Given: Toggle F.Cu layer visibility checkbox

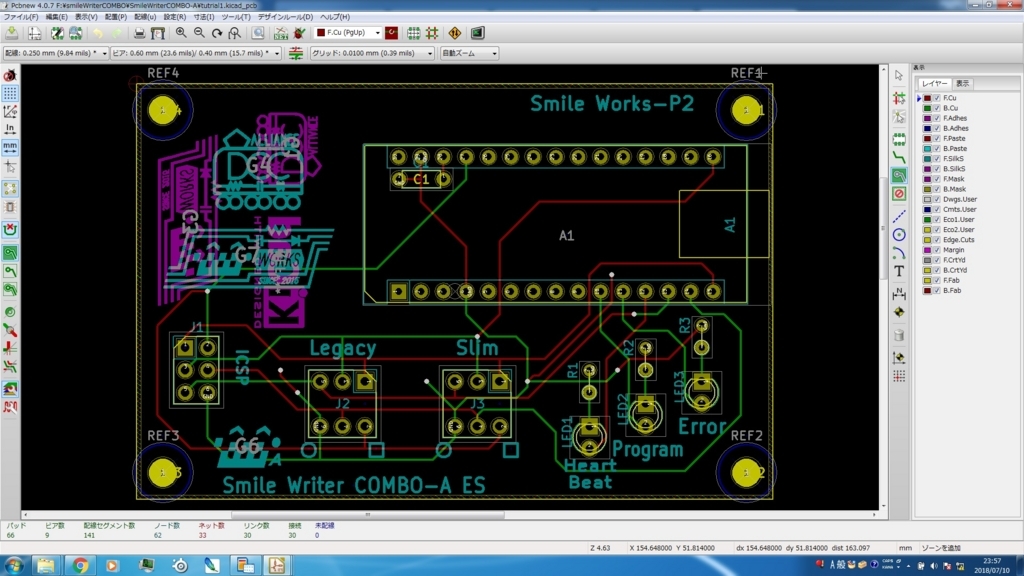Looking at the screenshot, I should (x=937, y=98).
